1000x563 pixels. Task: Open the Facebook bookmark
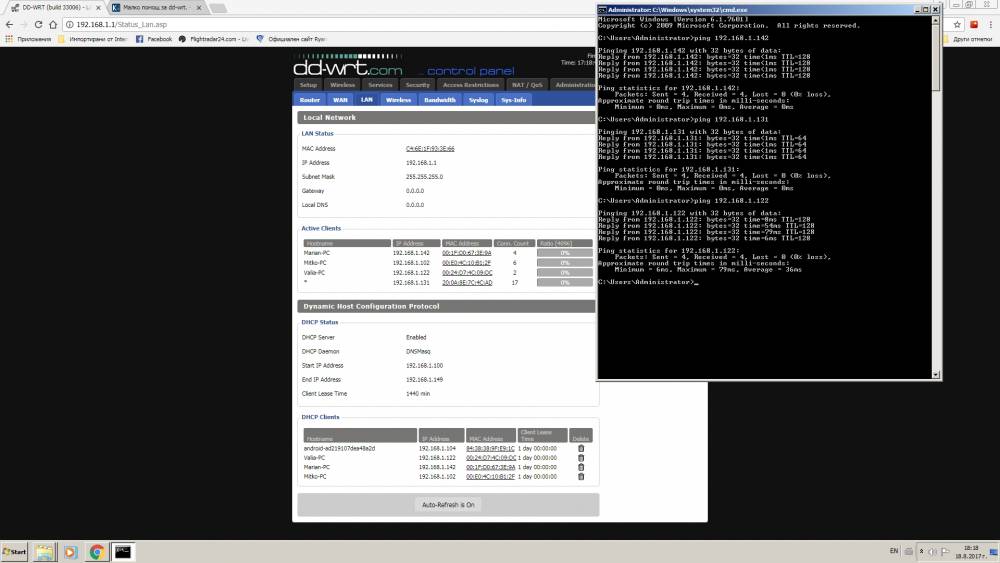(x=154, y=39)
